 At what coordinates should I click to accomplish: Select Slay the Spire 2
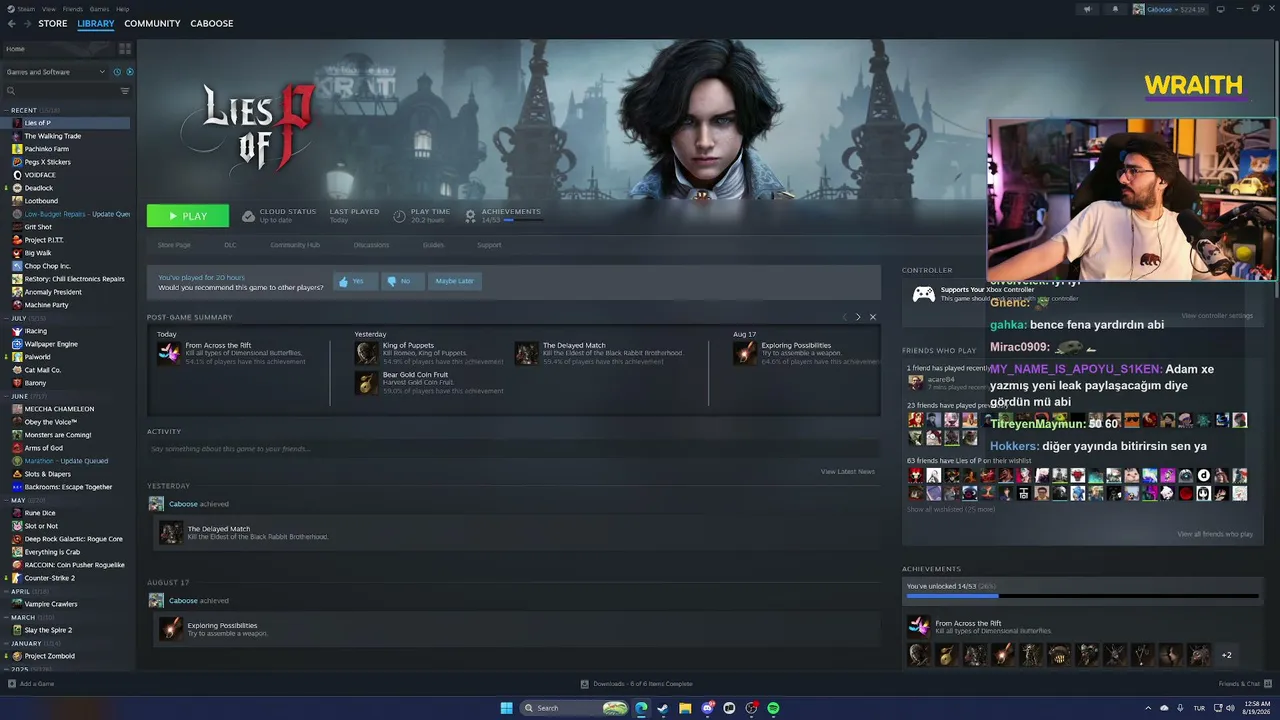pyautogui.click(x=48, y=630)
